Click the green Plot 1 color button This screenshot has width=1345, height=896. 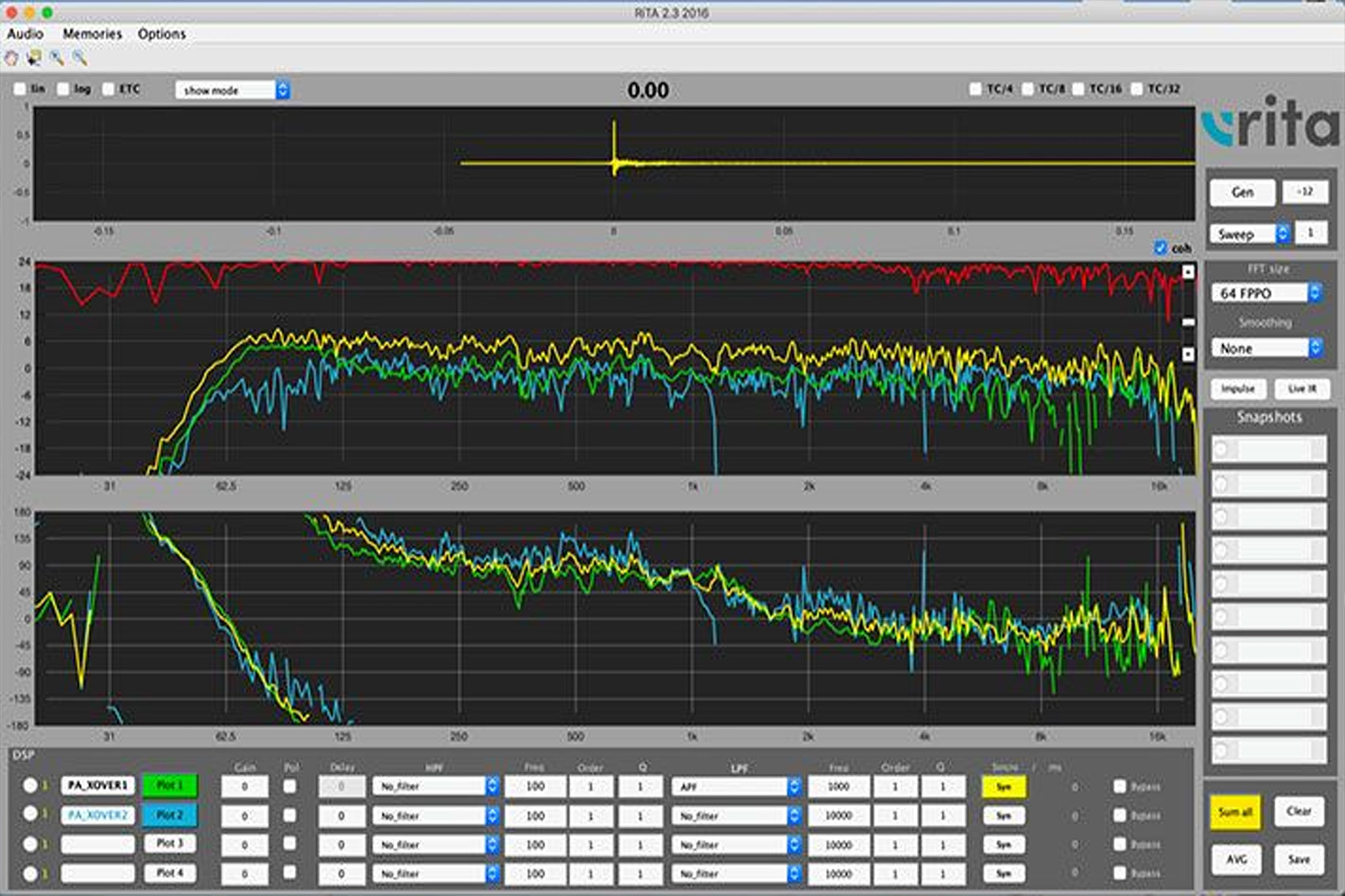(170, 786)
